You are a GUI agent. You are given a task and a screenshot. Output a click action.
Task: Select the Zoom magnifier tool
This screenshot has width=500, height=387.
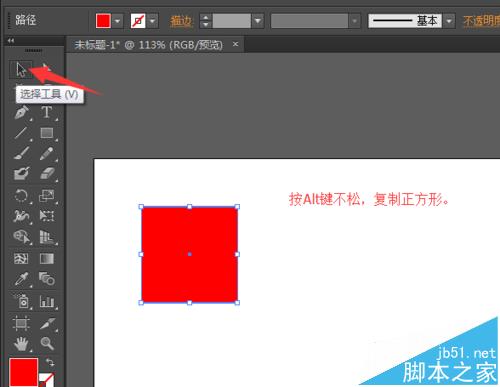(x=47, y=344)
